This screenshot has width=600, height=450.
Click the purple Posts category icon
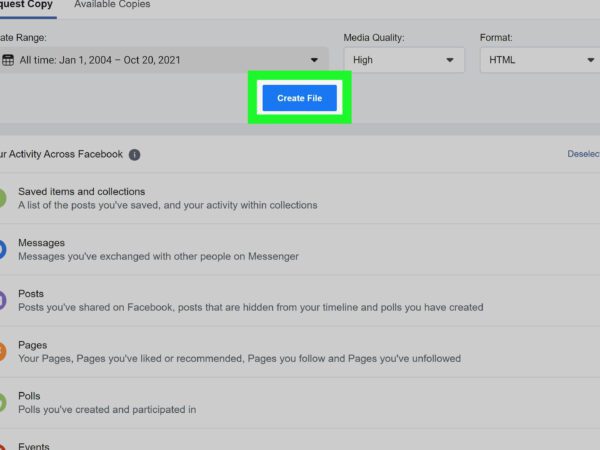(3, 301)
